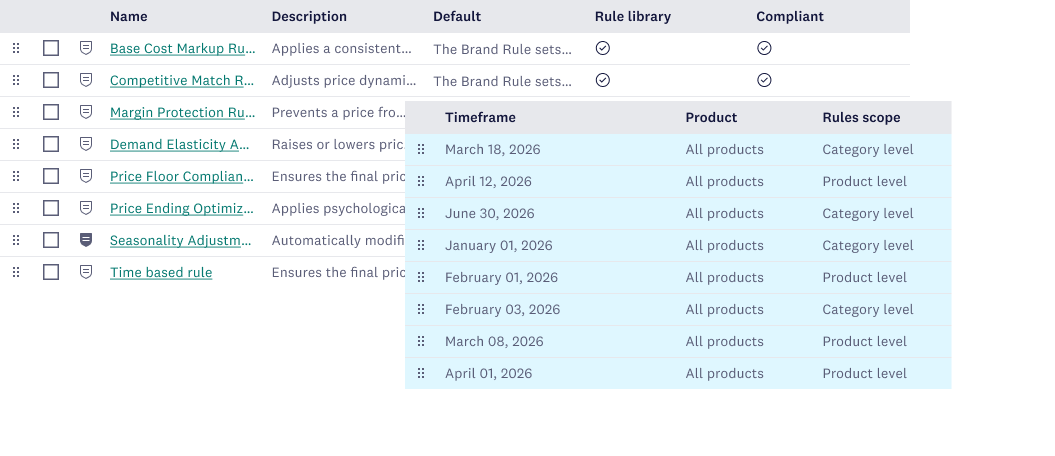Check the Time based rule checkbox
1055x456 pixels.
pyautogui.click(x=51, y=272)
